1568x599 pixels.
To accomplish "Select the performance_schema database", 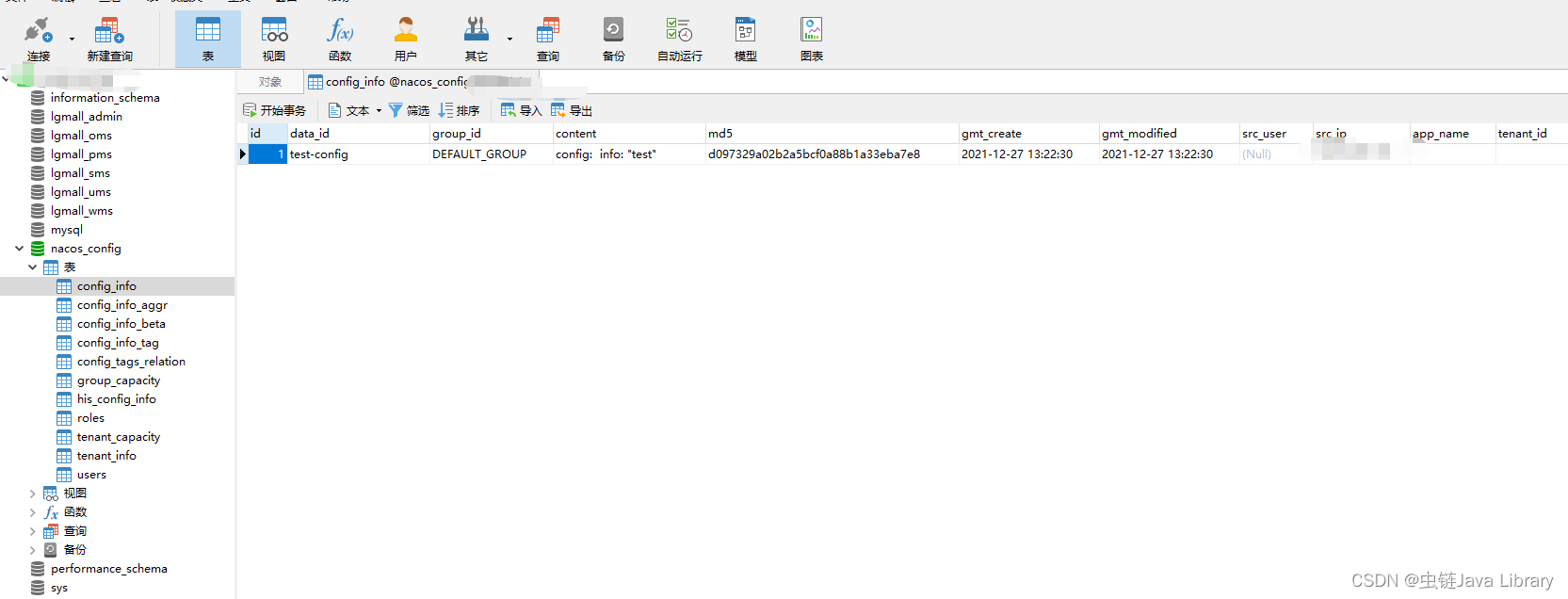I will (x=108, y=569).
